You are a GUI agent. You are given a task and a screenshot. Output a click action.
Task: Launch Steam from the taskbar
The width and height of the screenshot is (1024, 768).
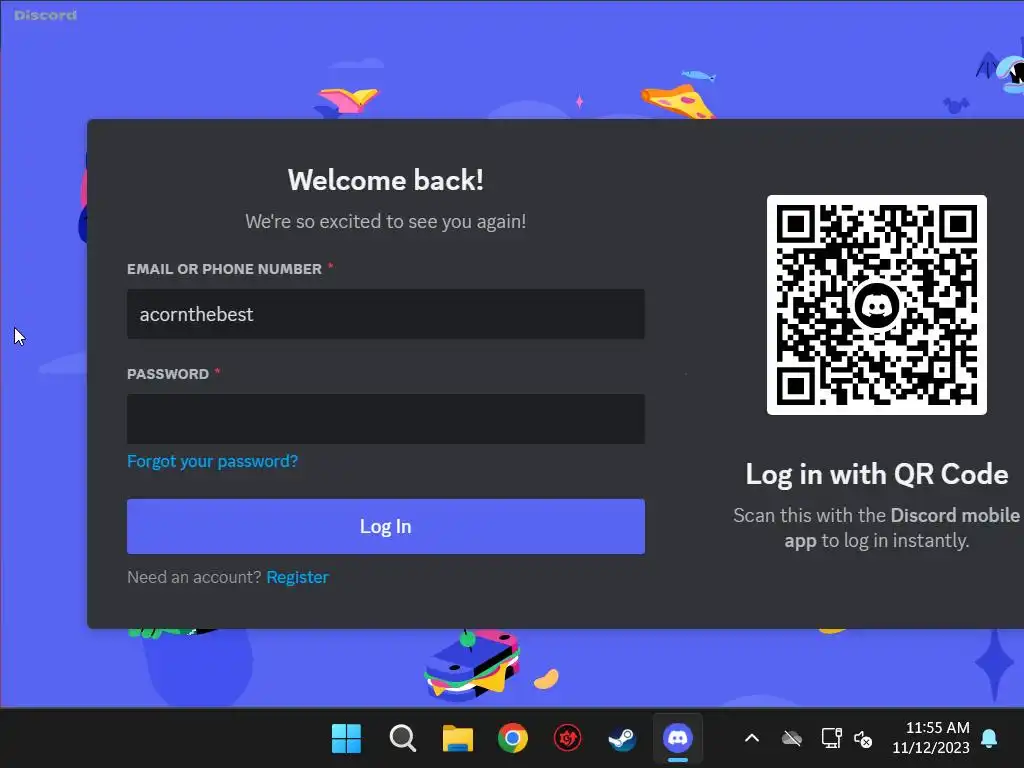622,739
